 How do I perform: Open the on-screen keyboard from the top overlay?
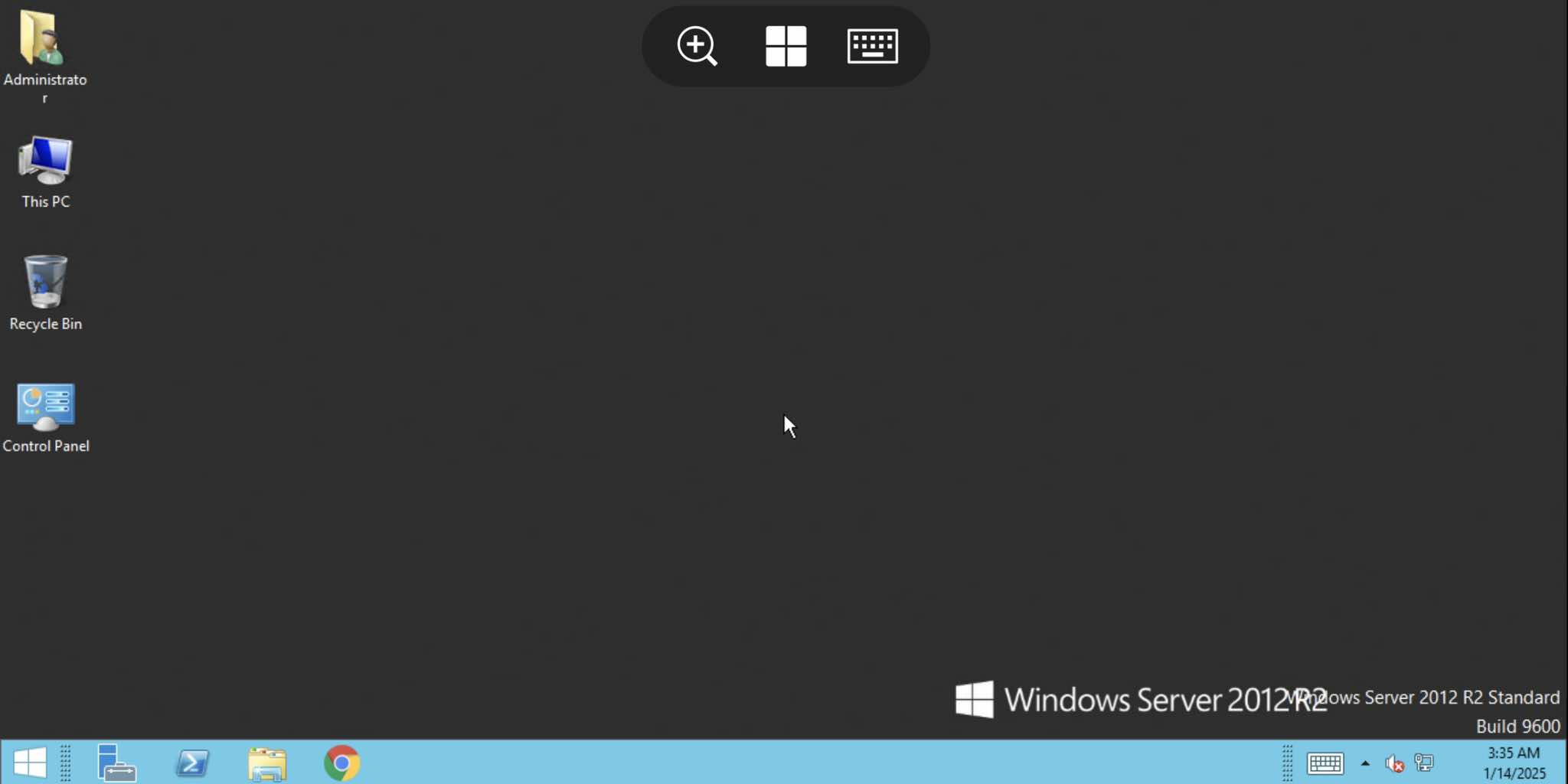click(873, 46)
